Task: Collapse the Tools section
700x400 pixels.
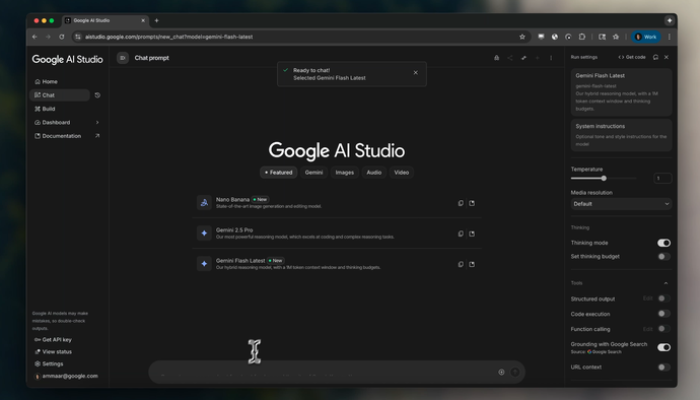Action: (x=666, y=283)
